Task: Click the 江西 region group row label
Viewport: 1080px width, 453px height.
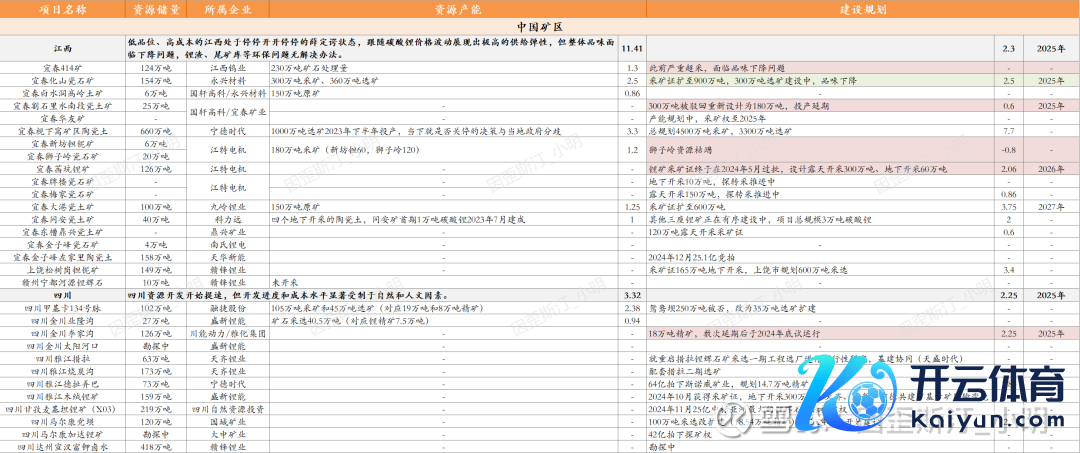Action: tap(62, 47)
